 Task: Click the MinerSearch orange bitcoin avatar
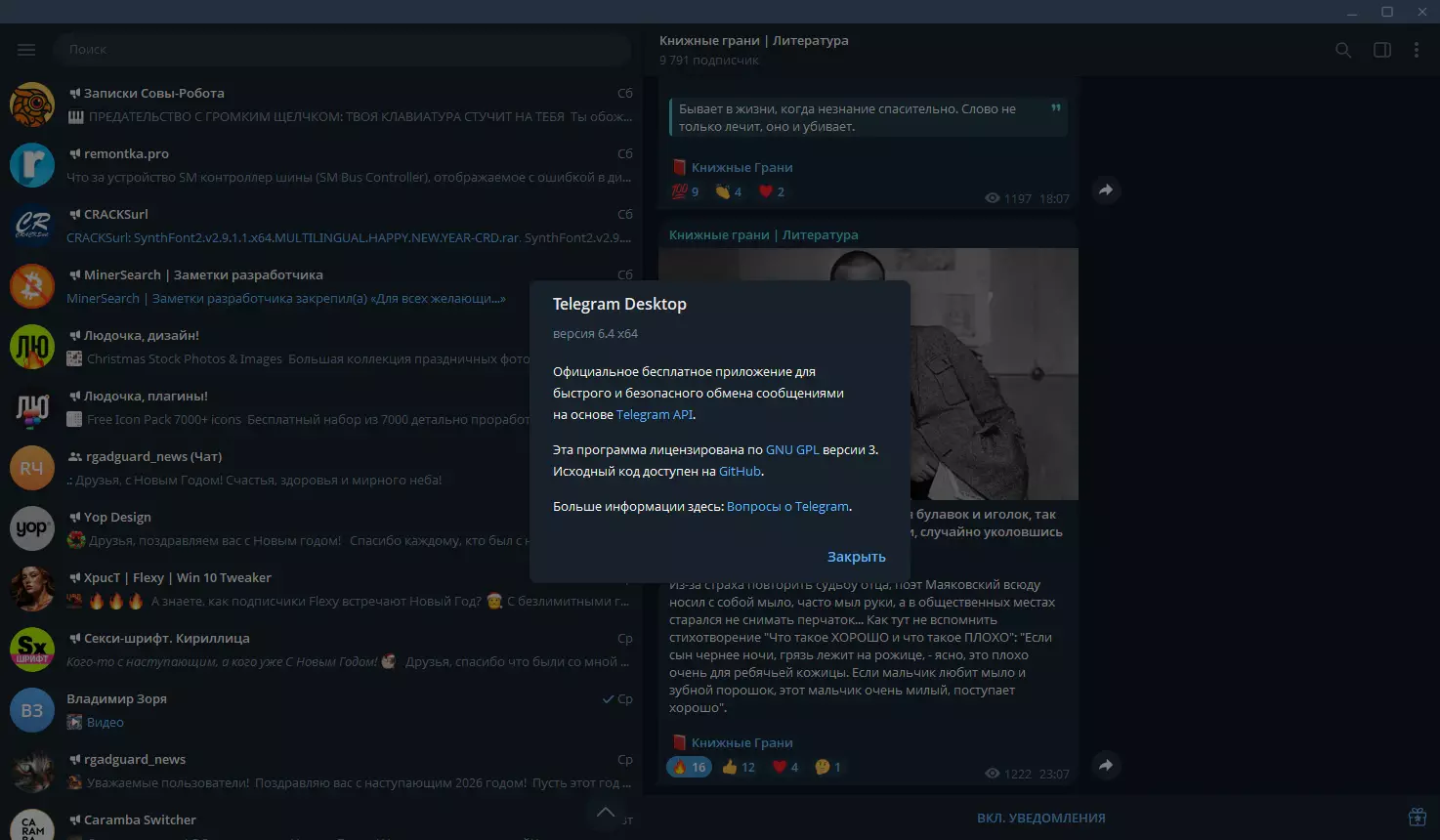31,286
